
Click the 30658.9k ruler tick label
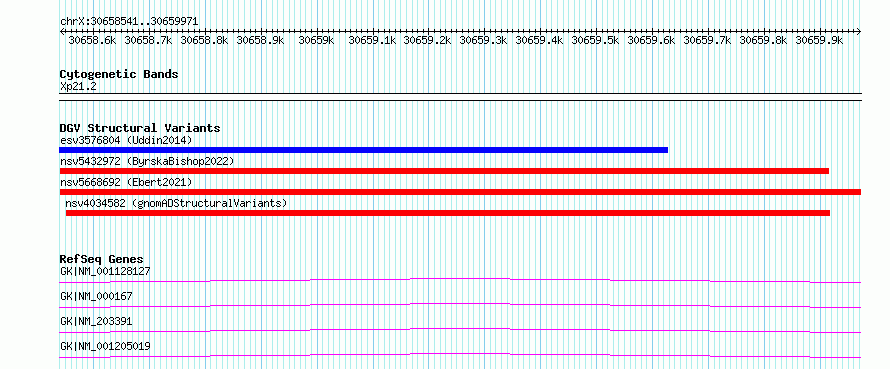(260, 40)
